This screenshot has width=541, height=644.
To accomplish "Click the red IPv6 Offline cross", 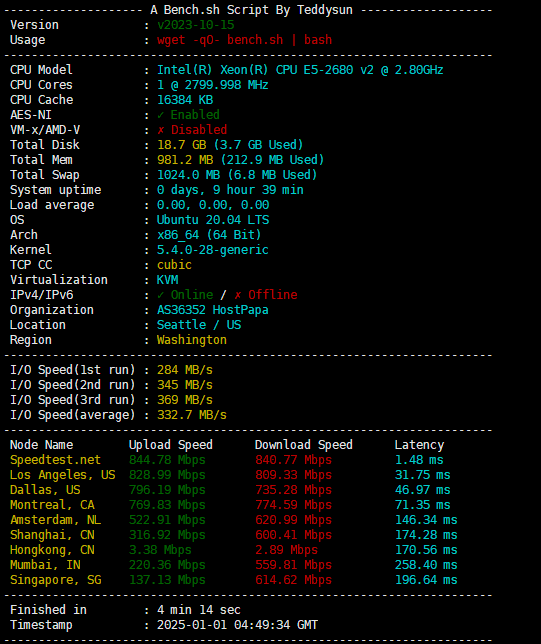I will click(238, 295).
